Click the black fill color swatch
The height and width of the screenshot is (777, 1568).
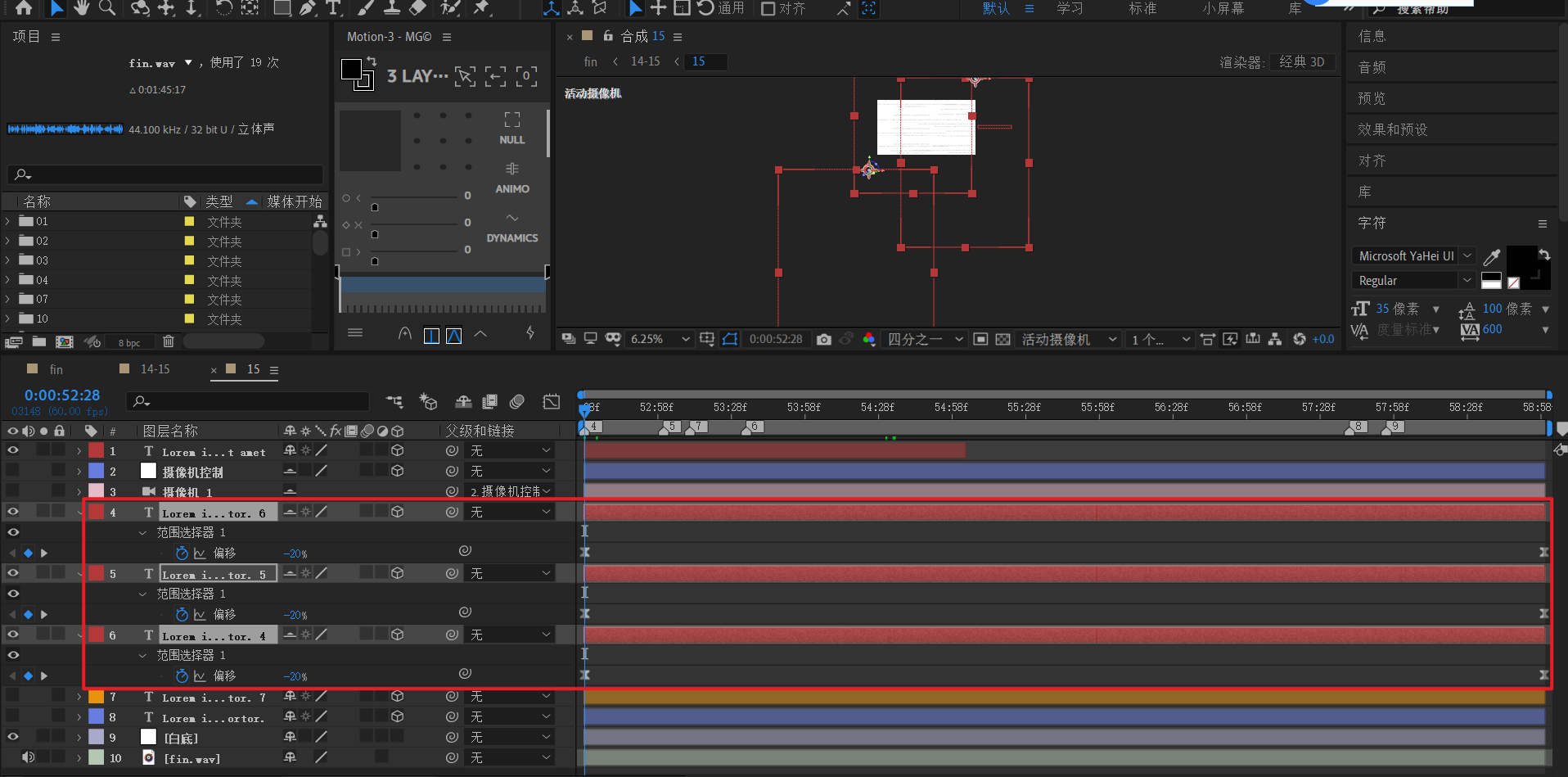coord(1521,262)
